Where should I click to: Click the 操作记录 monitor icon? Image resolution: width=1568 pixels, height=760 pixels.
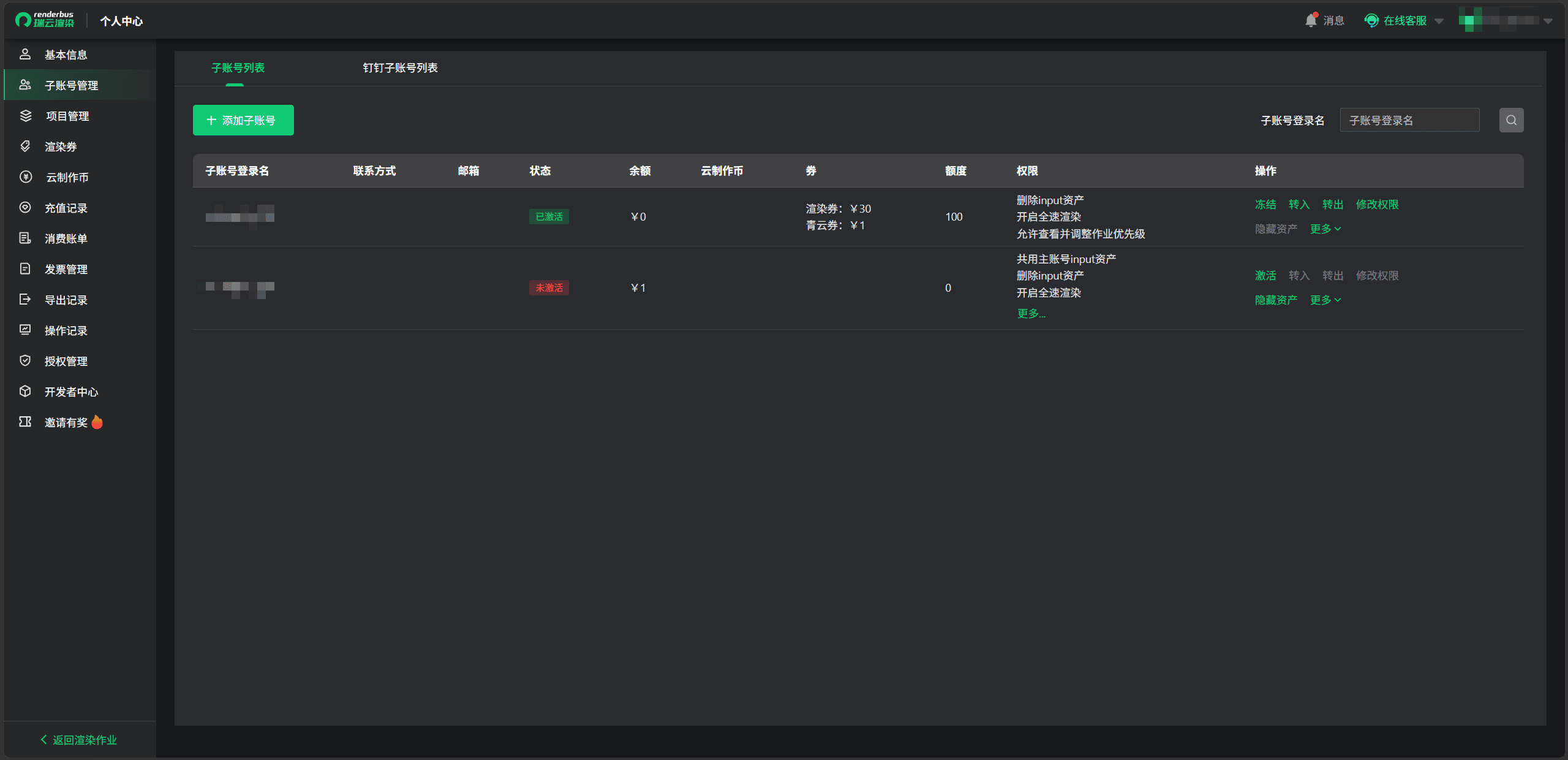point(25,330)
